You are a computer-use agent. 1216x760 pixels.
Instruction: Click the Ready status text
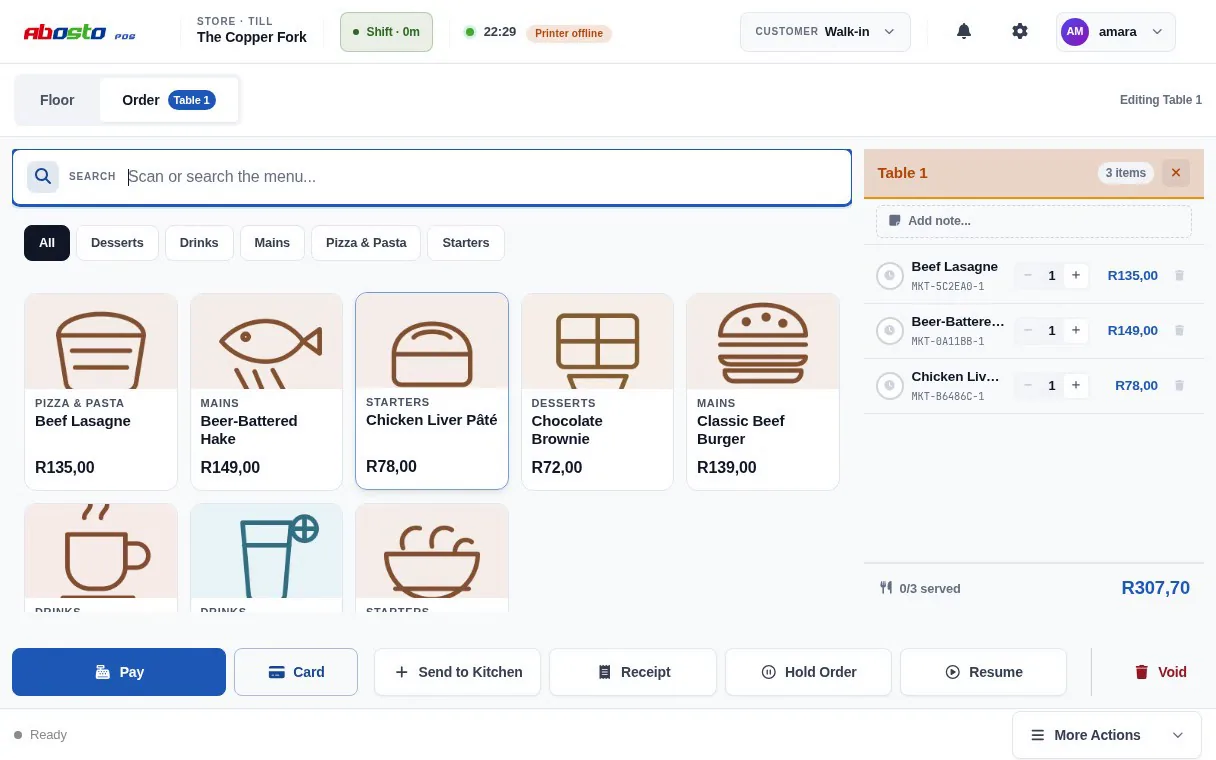48,735
